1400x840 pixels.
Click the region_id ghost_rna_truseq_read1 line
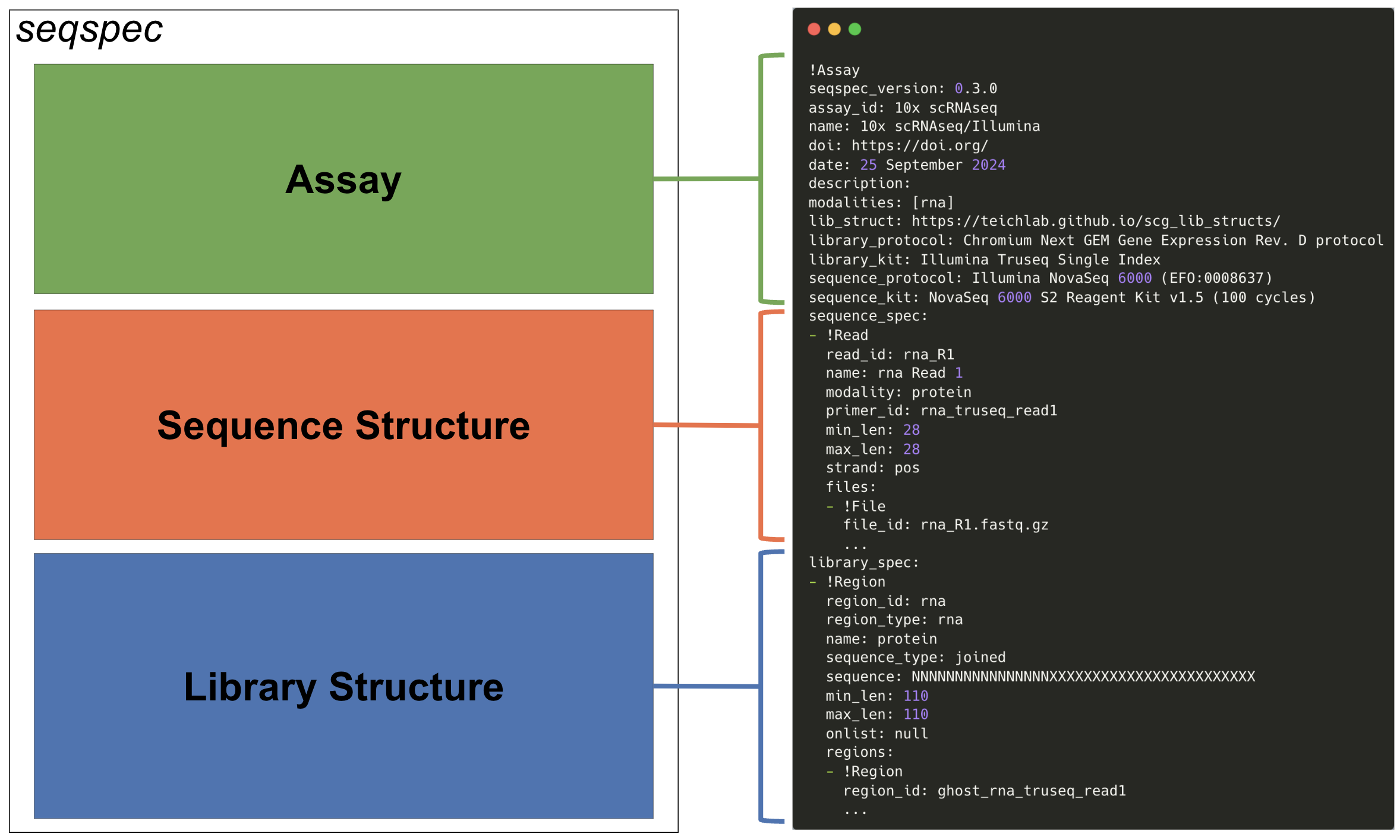(984, 791)
